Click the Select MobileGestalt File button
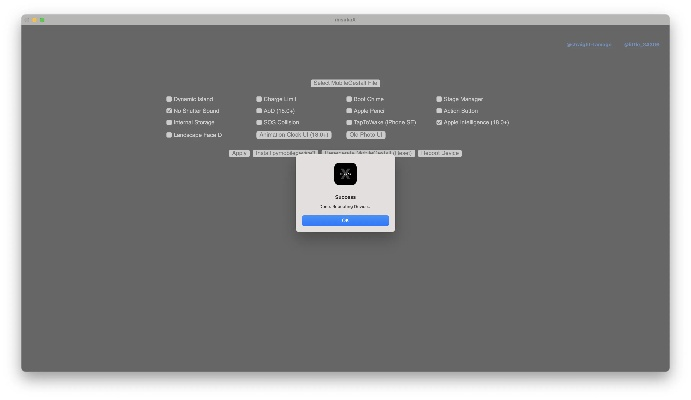This screenshot has height=400, width=691. [345, 83]
